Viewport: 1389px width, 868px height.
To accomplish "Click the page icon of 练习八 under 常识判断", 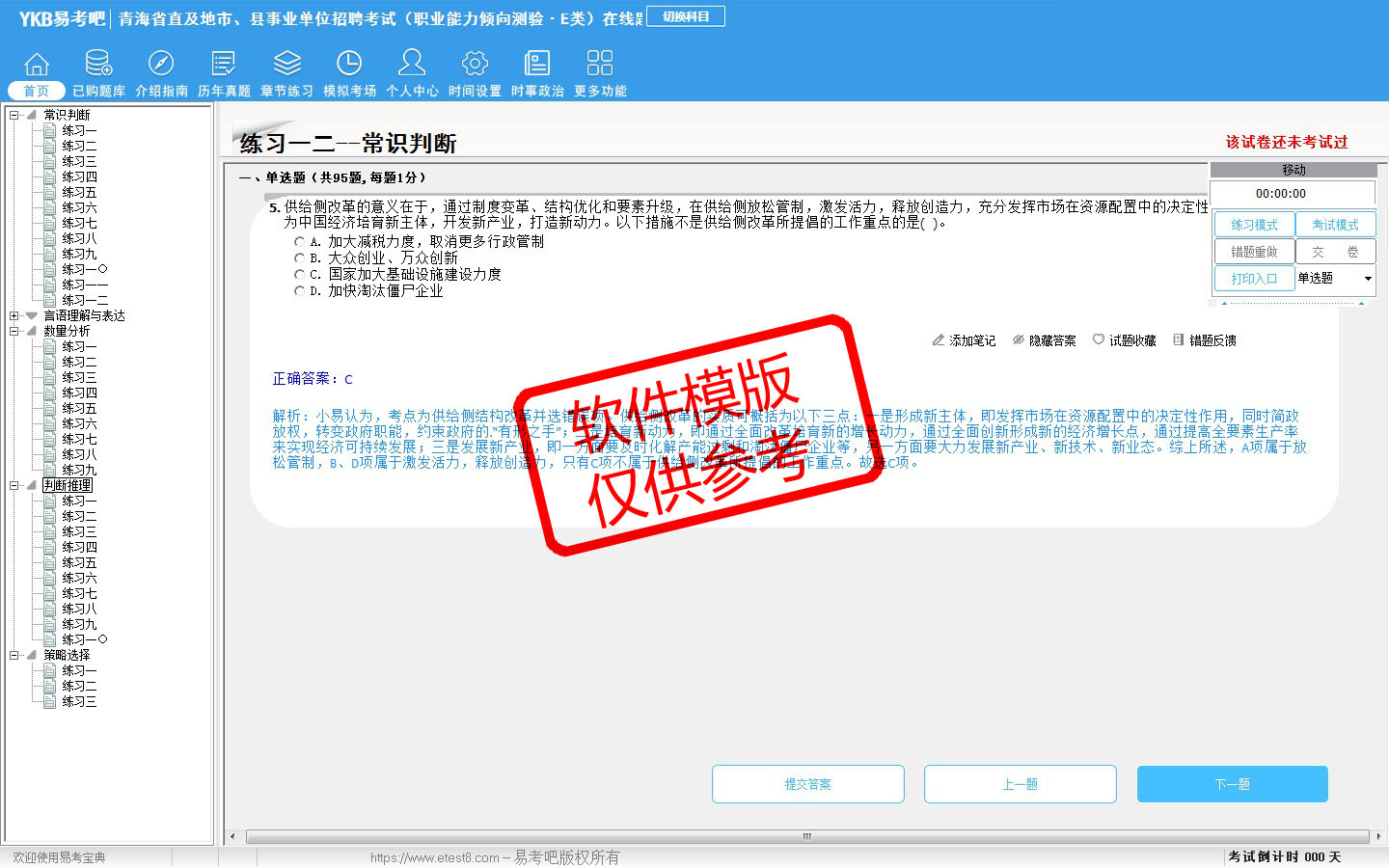I will 50,238.
